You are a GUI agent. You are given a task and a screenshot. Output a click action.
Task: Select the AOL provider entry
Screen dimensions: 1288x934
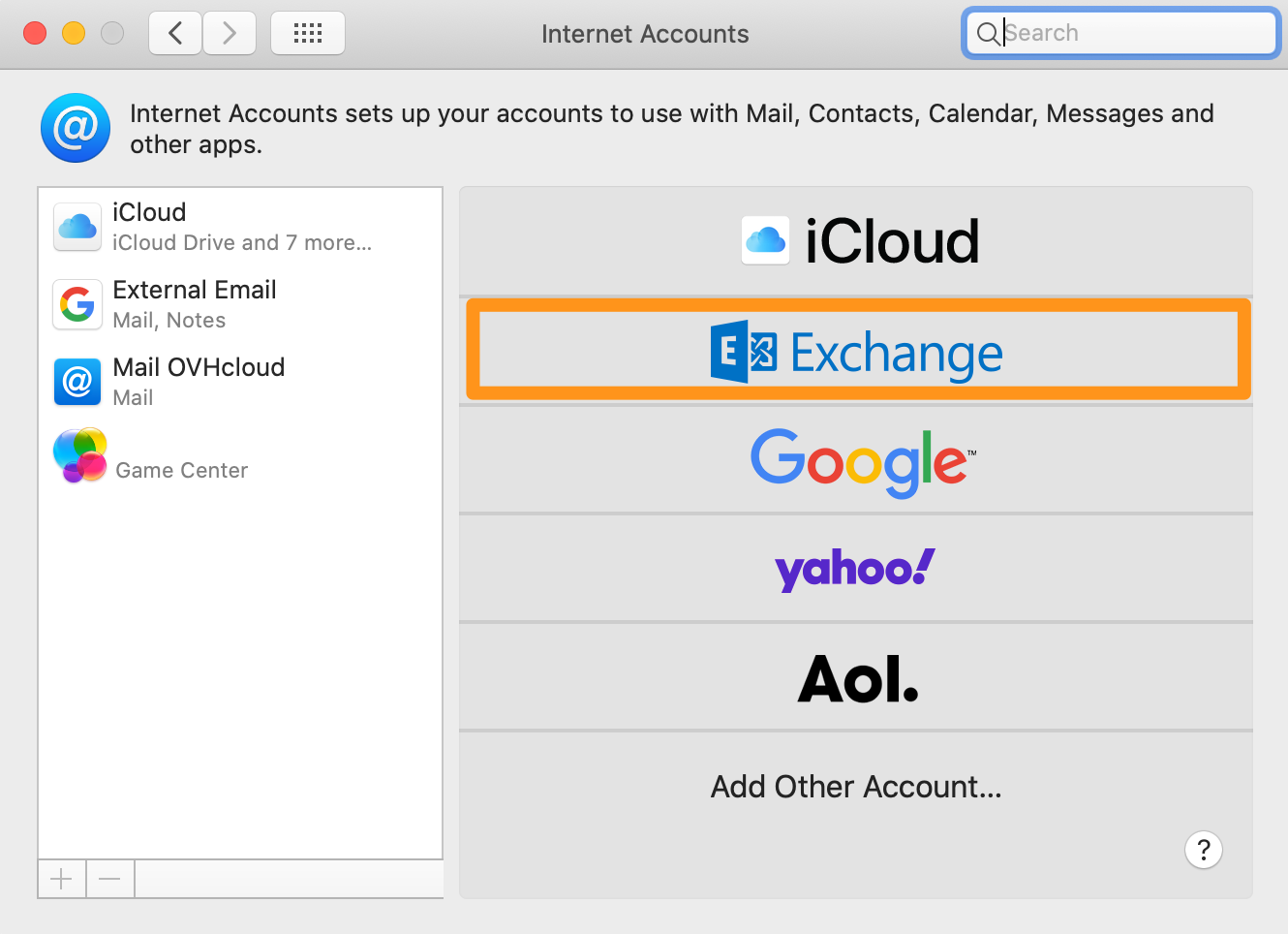coord(856,677)
